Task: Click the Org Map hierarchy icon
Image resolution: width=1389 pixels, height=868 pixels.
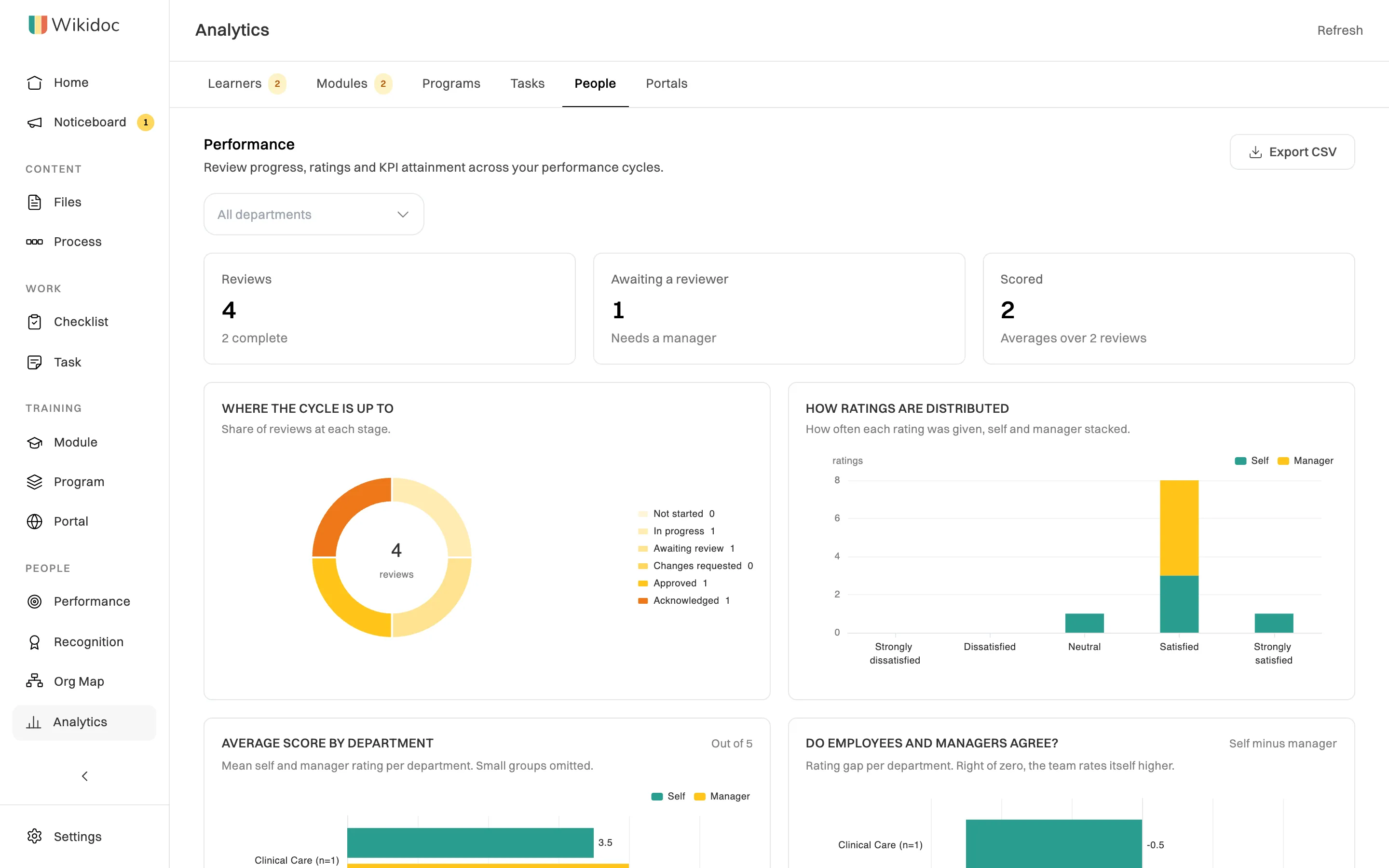Action: [34, 681]
